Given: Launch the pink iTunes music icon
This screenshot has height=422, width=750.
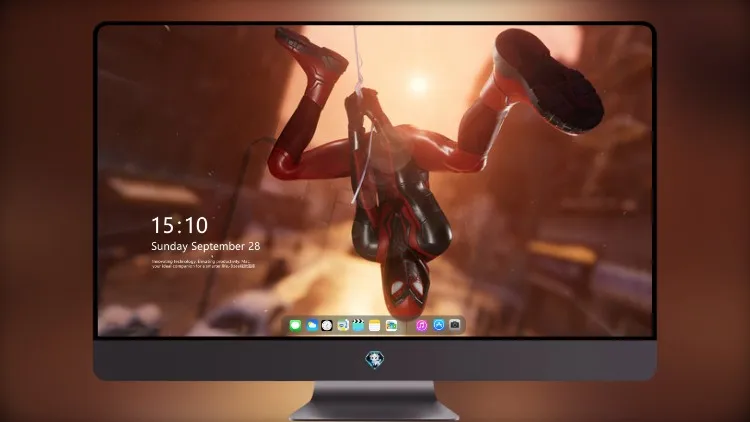Looking at the screenshot, I should pos(421,326).
